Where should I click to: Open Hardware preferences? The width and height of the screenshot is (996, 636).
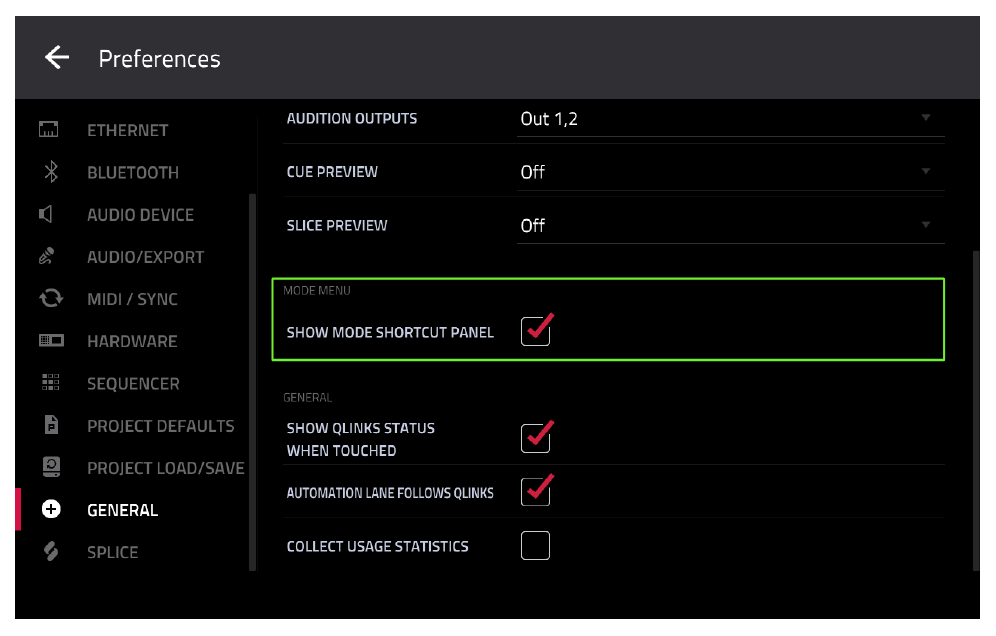[132, 341]
